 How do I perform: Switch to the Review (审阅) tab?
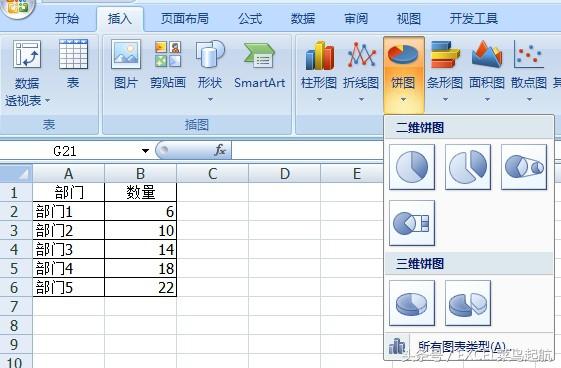pos(356,19)
